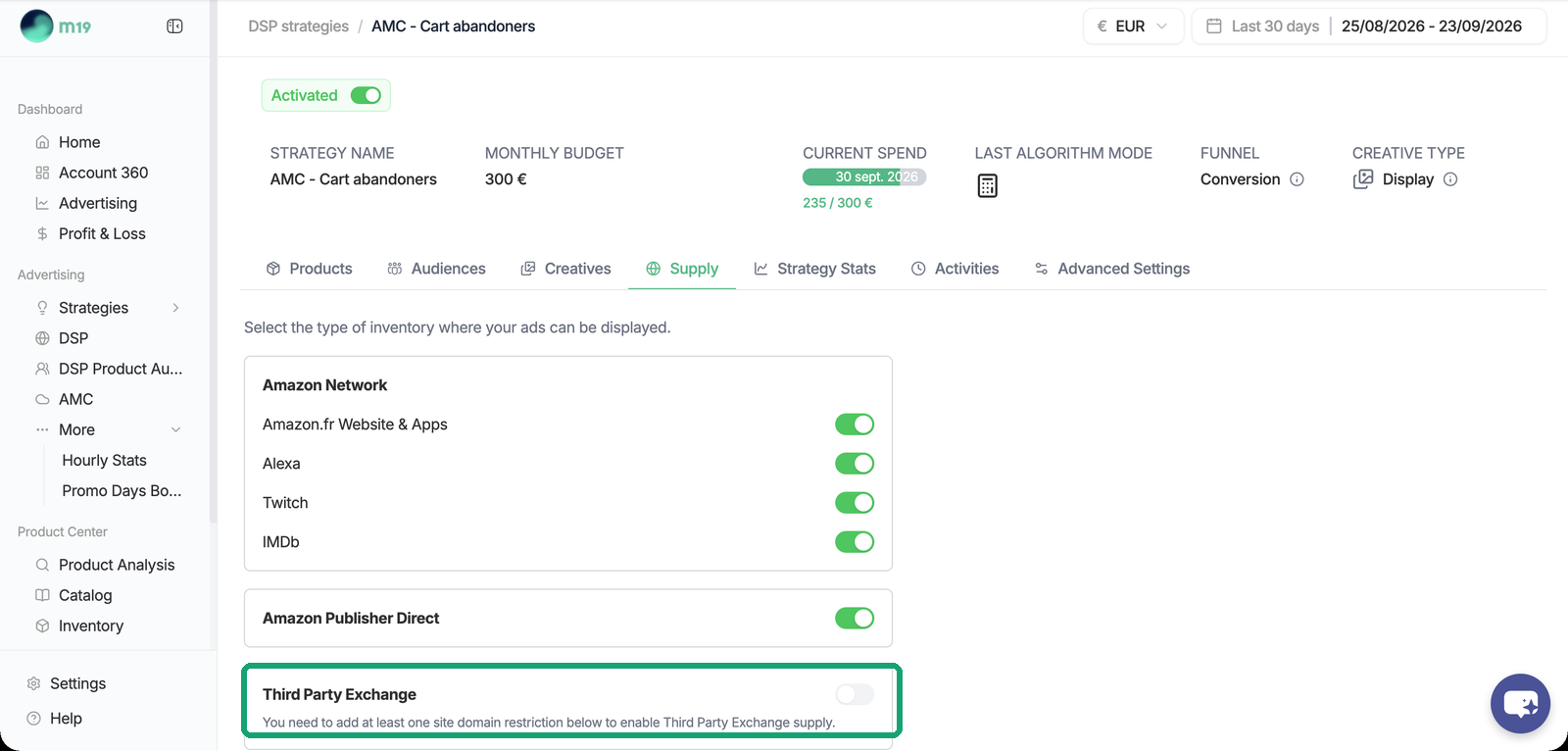Turn off the IMDb supply toggle
Screen dimensions: 1568x751
pyautogui.click(x=855, y=542)
